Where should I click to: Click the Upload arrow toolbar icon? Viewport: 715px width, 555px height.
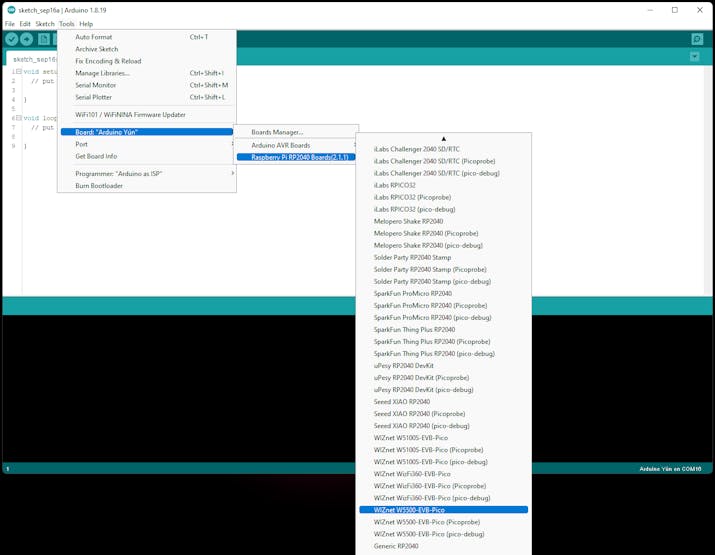click(x=26, y=39)
